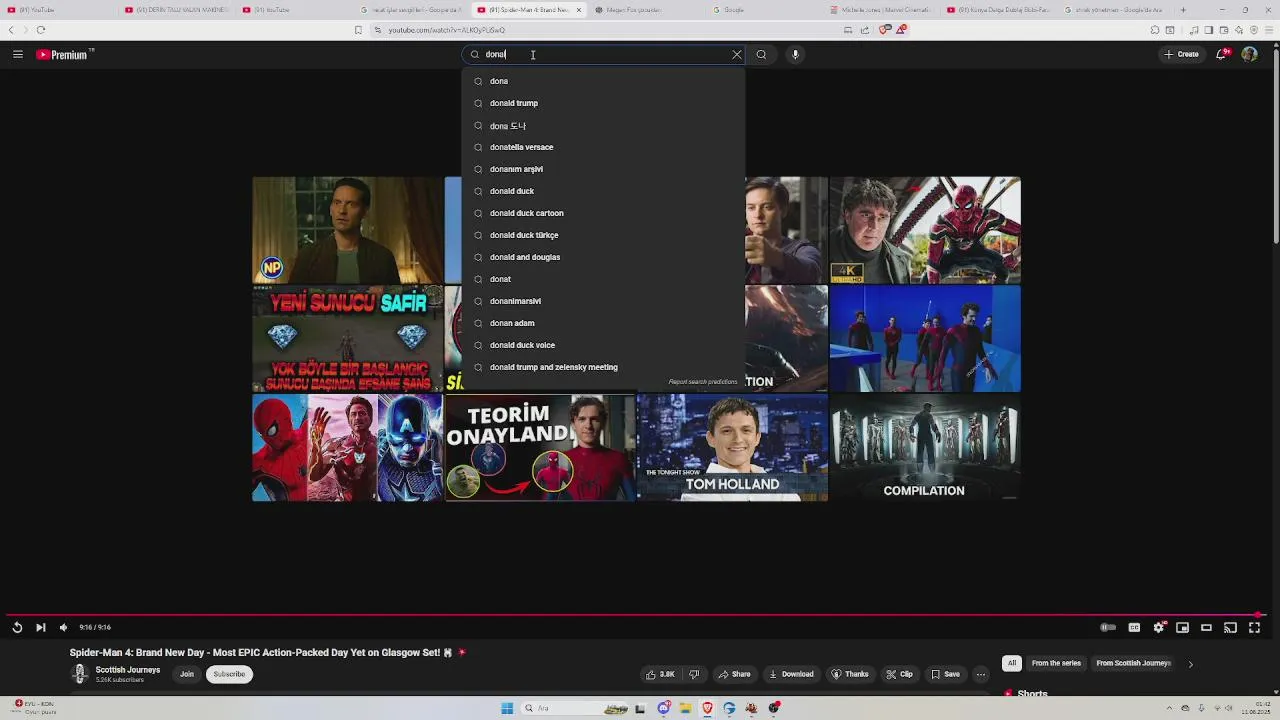Open the account avatar menu

pos(1249,54)
